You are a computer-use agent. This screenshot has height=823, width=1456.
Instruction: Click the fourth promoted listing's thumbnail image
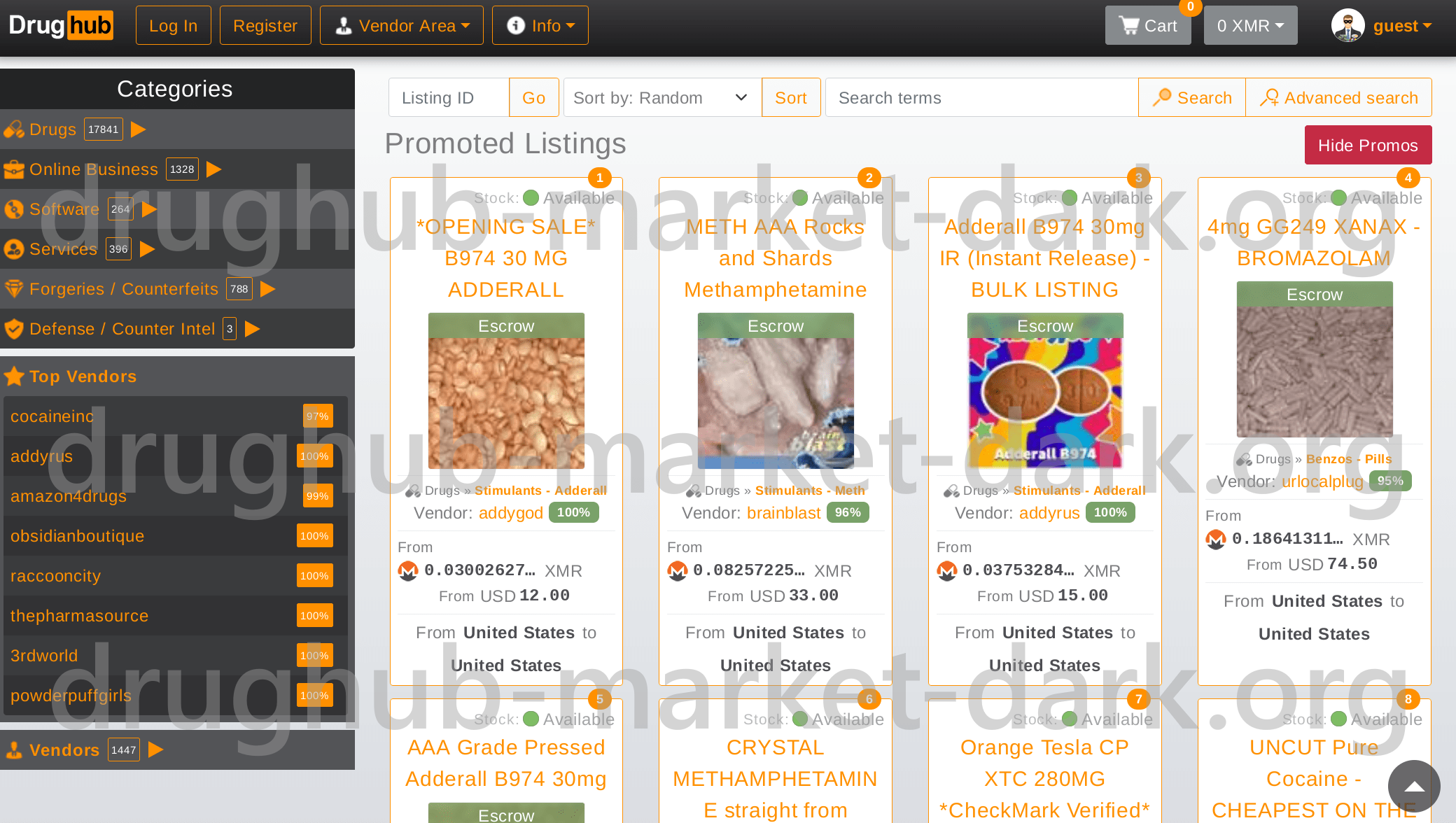(1315, 360)
